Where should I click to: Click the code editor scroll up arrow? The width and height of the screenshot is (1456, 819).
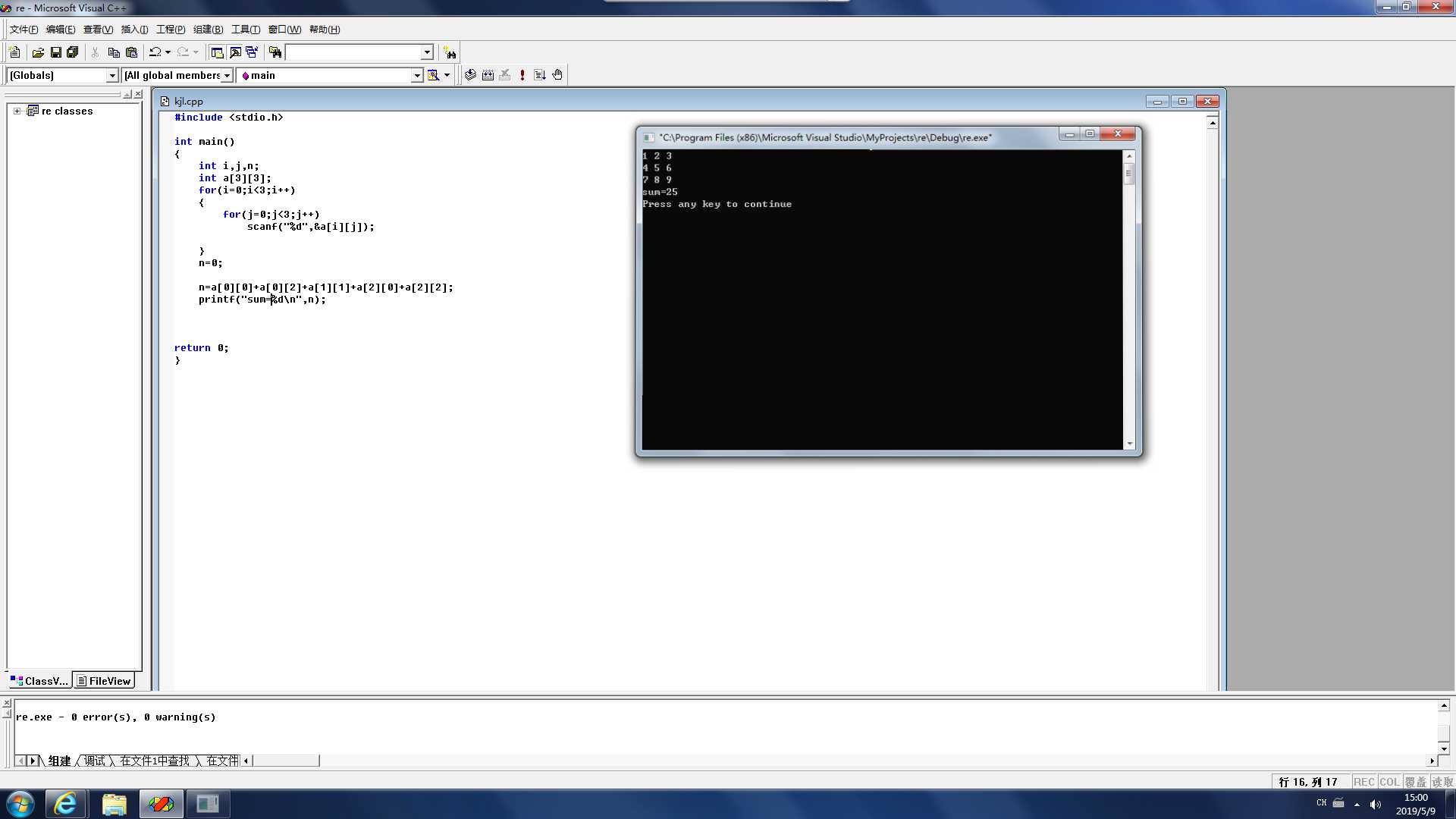pos(1213,123)
